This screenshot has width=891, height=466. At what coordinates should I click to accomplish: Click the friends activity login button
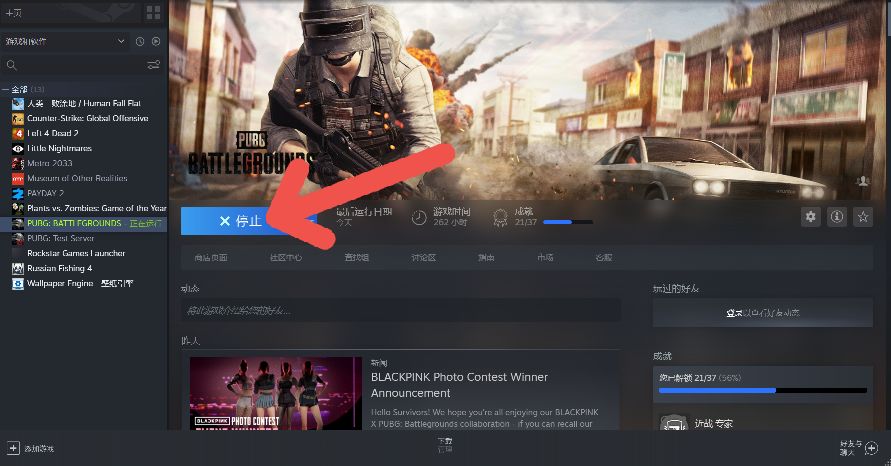pyautogui.click(x=763, y=313)
